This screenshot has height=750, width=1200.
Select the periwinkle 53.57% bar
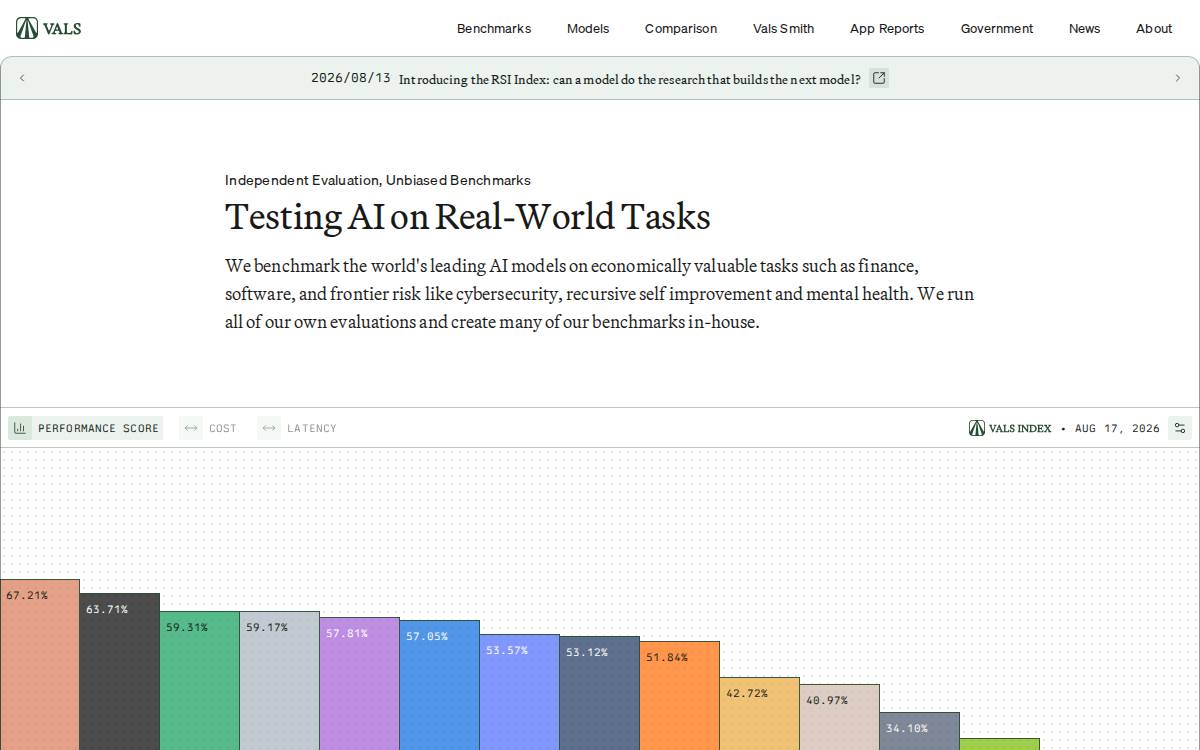tap(520, 692)
